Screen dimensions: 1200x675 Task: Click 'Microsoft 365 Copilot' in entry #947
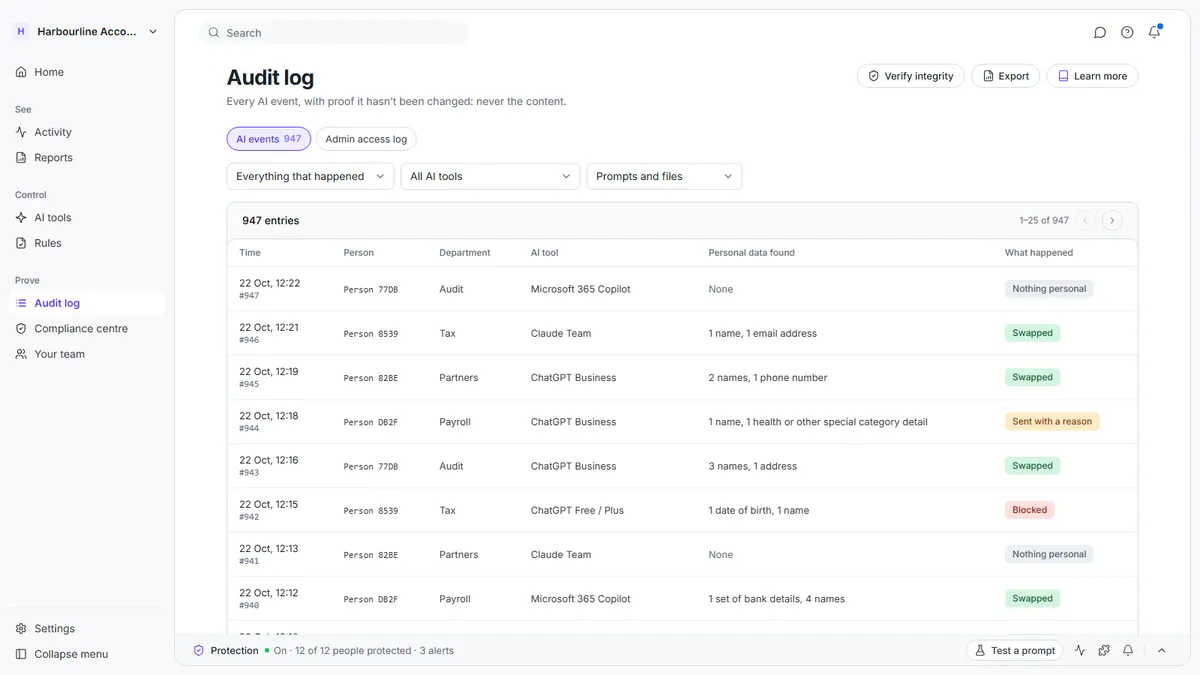point(581,289)
